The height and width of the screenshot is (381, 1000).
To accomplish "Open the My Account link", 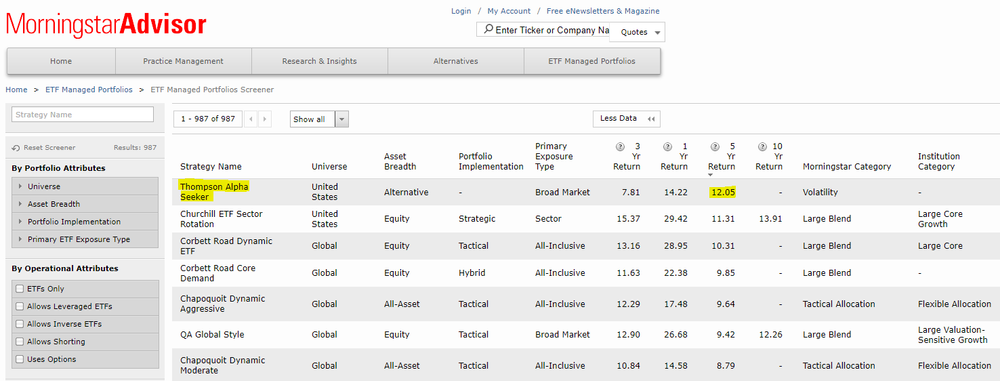I will coord(509,11).
